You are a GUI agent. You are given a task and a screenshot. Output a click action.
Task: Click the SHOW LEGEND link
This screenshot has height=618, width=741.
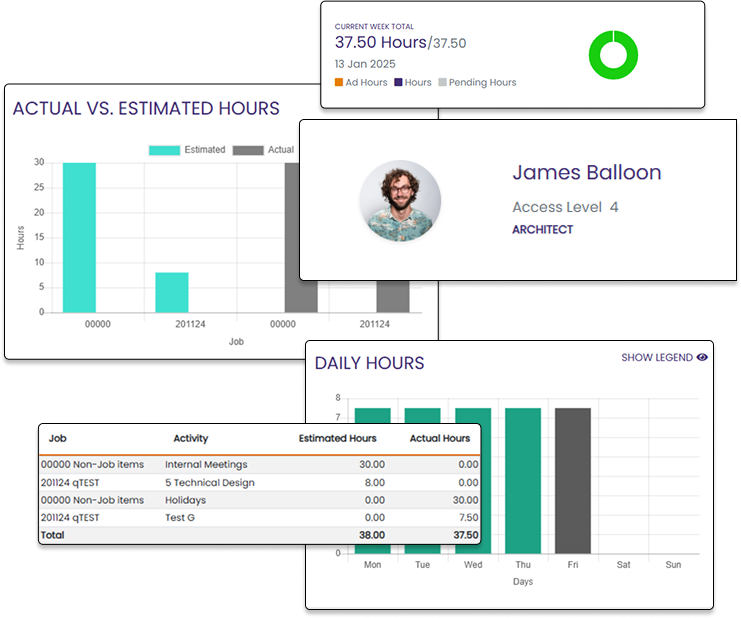coord(657,357)
